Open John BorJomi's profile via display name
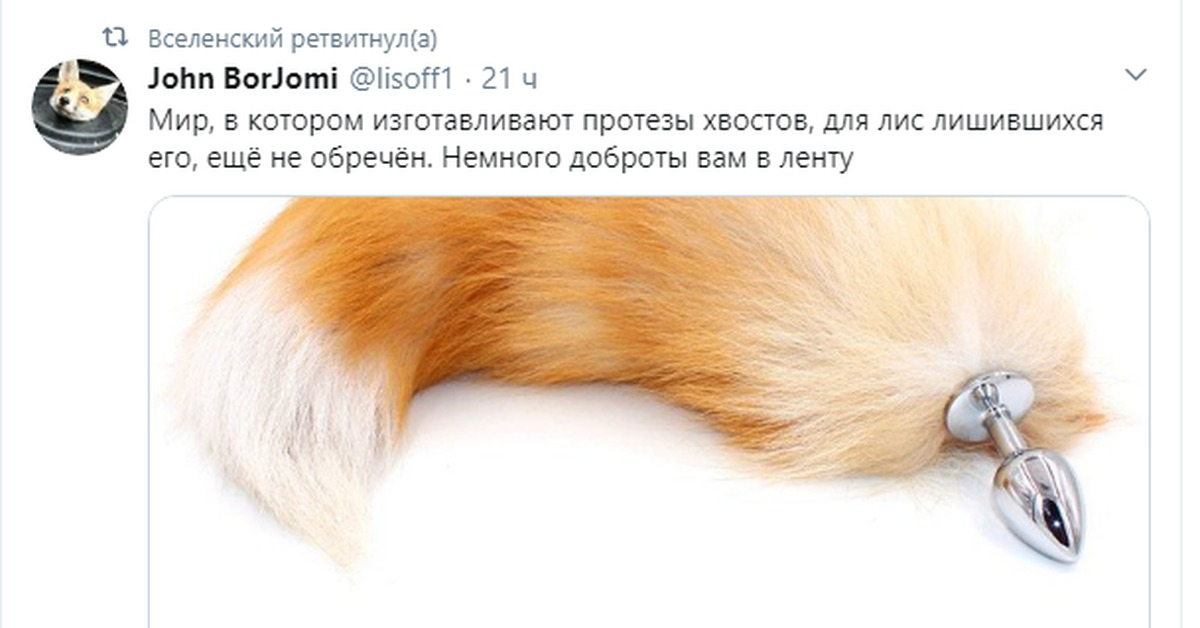Viewport: 1200px width, 628px height. (243, 78)
